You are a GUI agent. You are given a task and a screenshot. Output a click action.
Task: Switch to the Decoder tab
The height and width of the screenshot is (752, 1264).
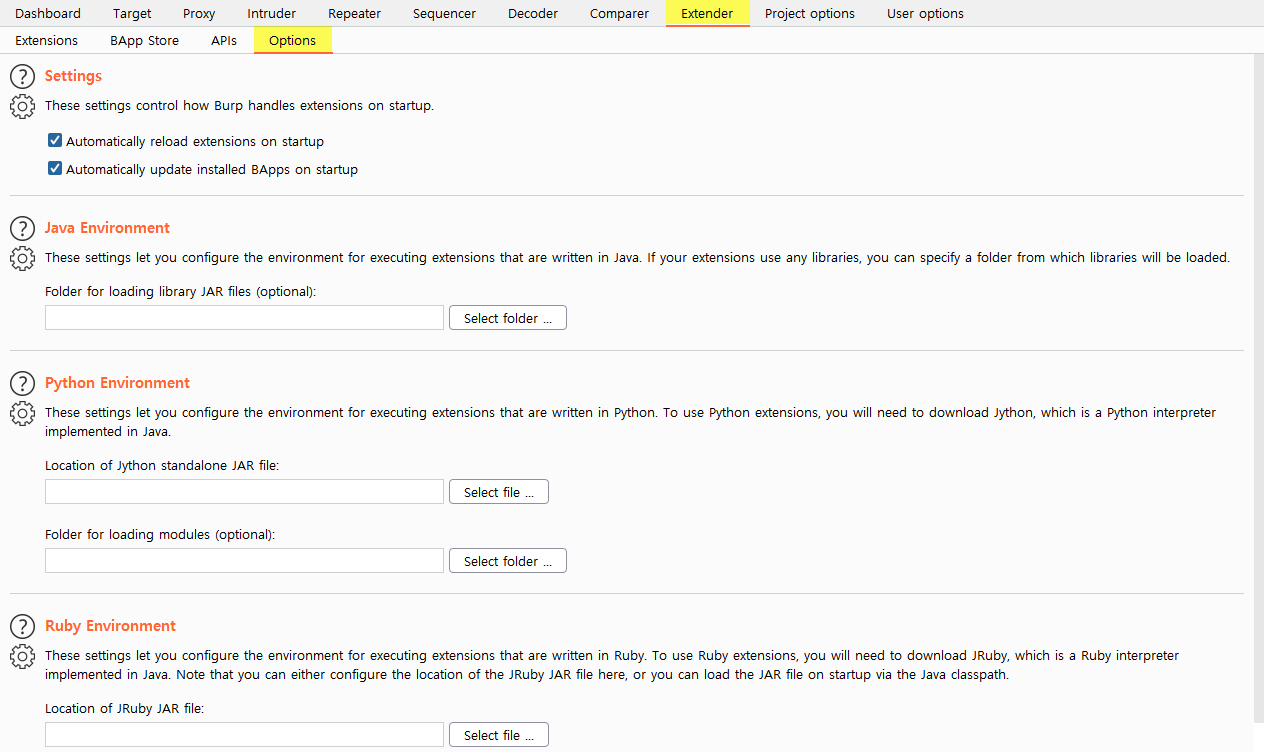pos(533,13)
